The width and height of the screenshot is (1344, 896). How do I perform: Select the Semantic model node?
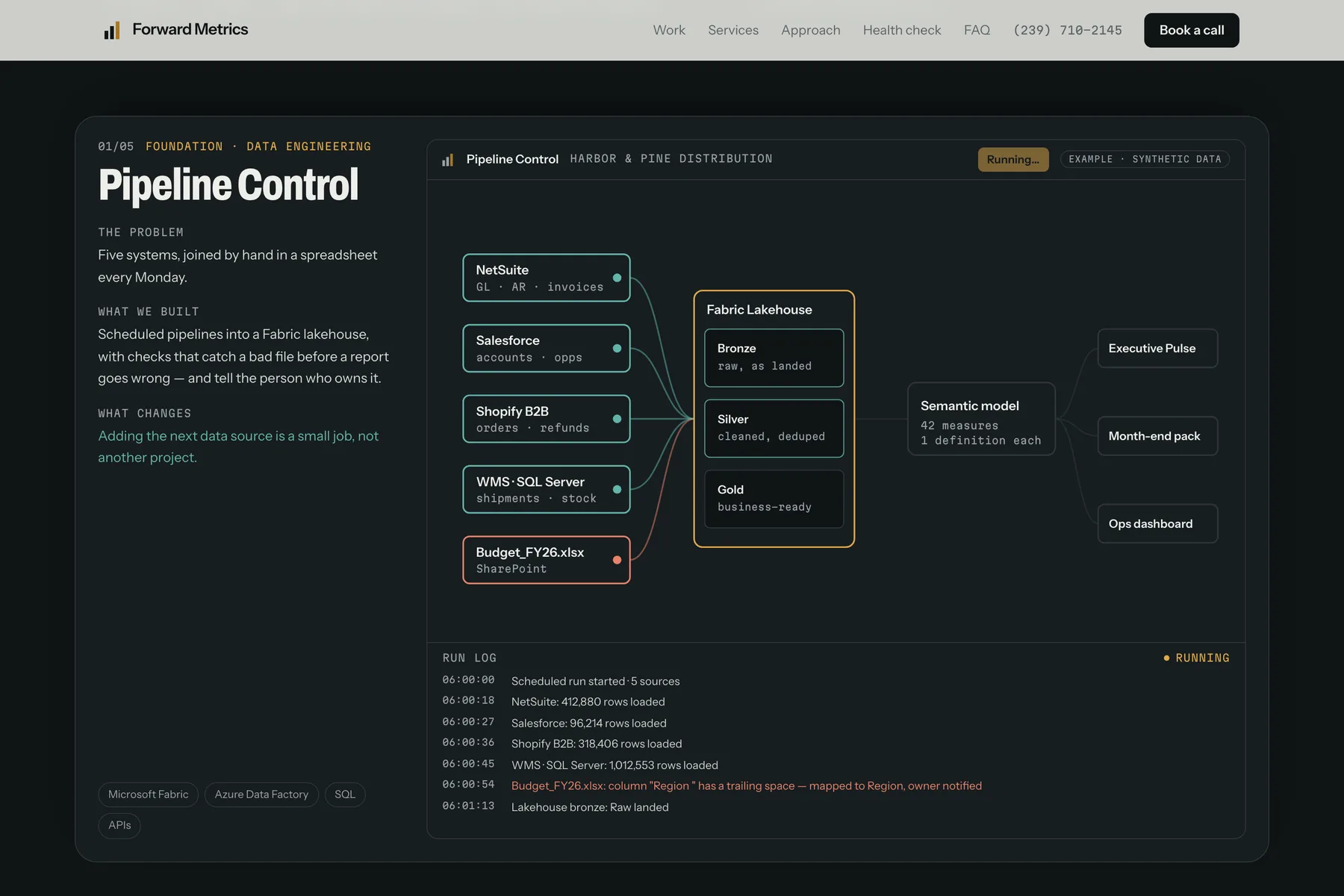(x=981, y=419)
